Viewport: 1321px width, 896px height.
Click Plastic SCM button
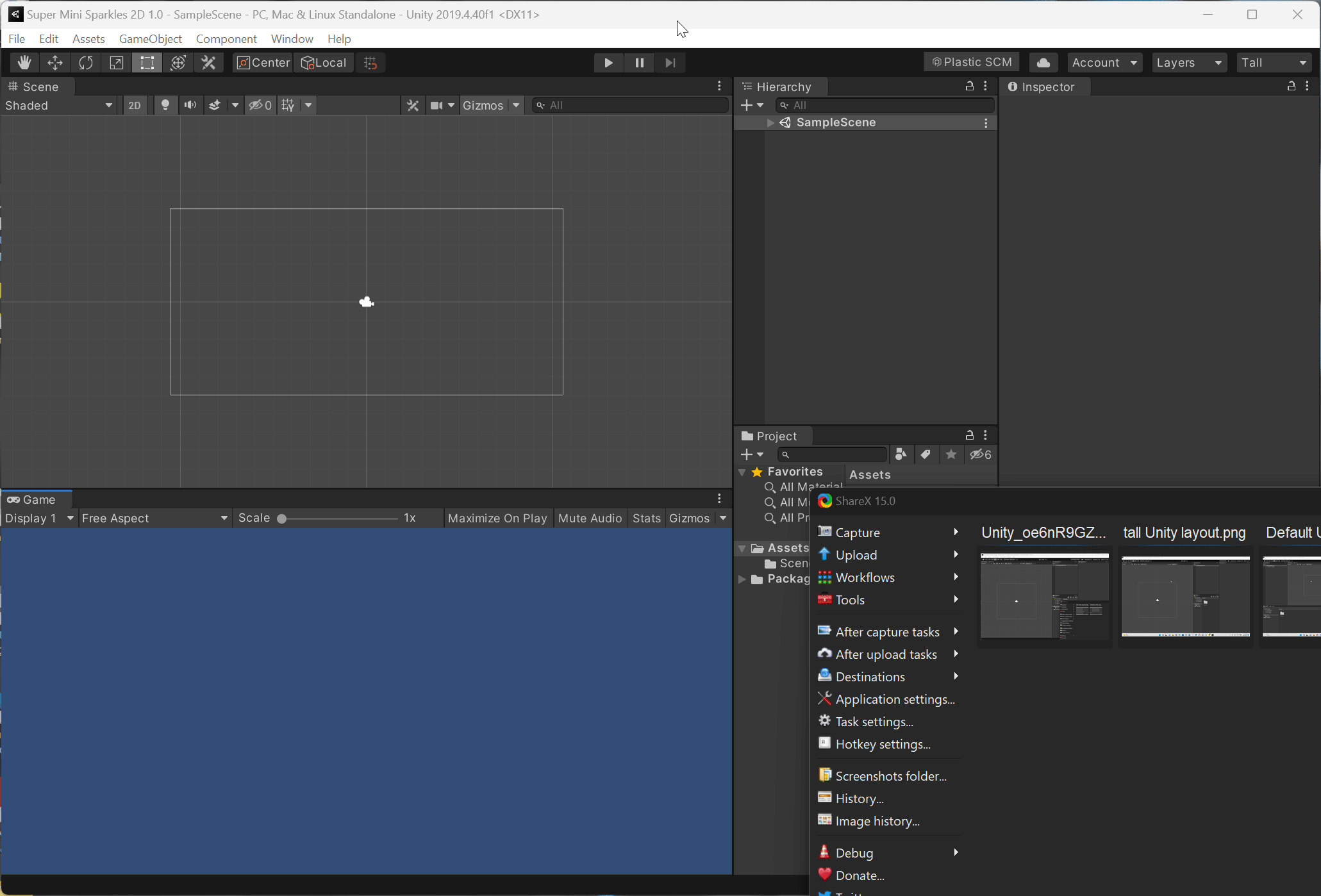[x=972, y=62]
